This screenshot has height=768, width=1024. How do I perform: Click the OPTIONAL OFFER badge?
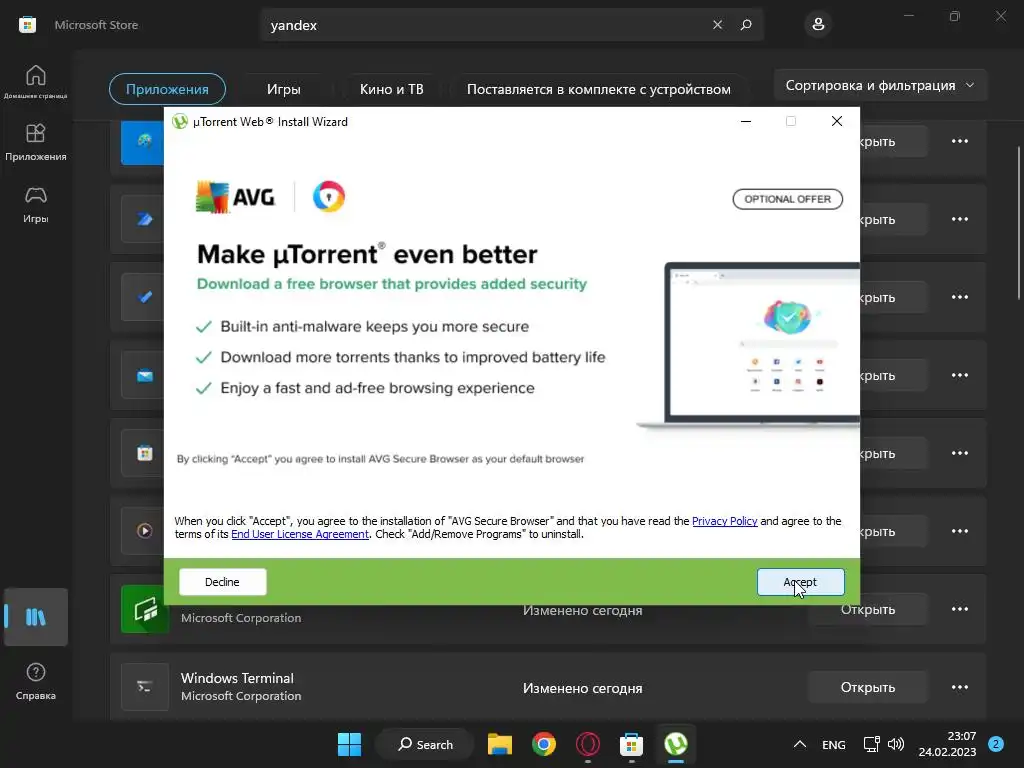click(x=788, y=199)
